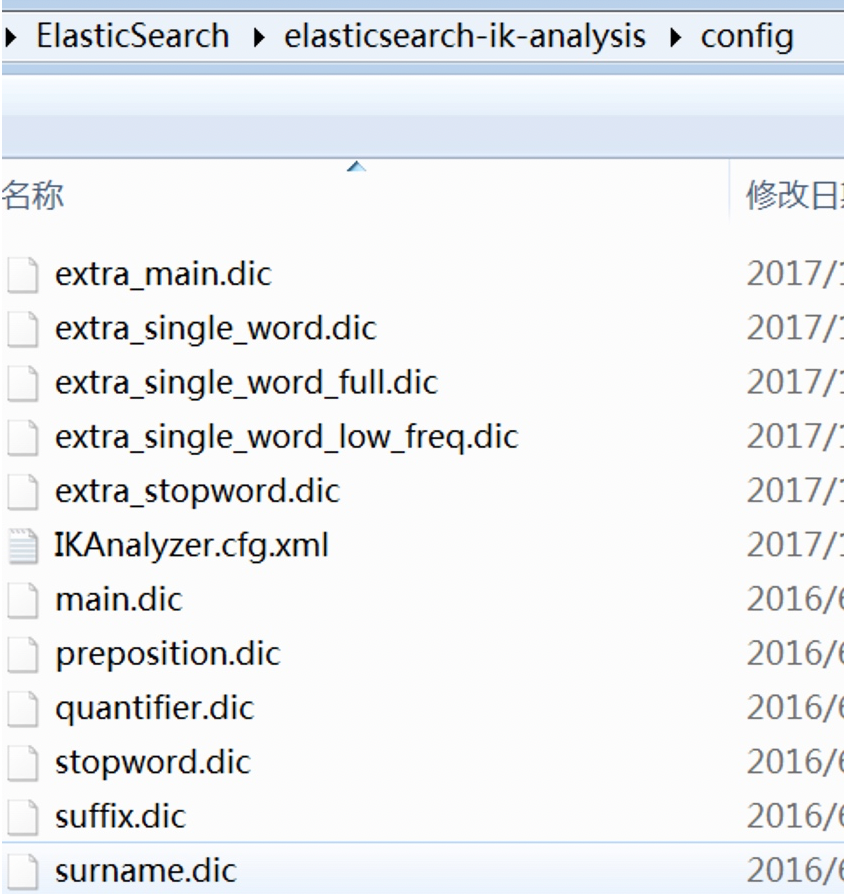This screenshot has height=894, width=848.
Task: Select the file named suffix.dic
Action: point(120,816)
